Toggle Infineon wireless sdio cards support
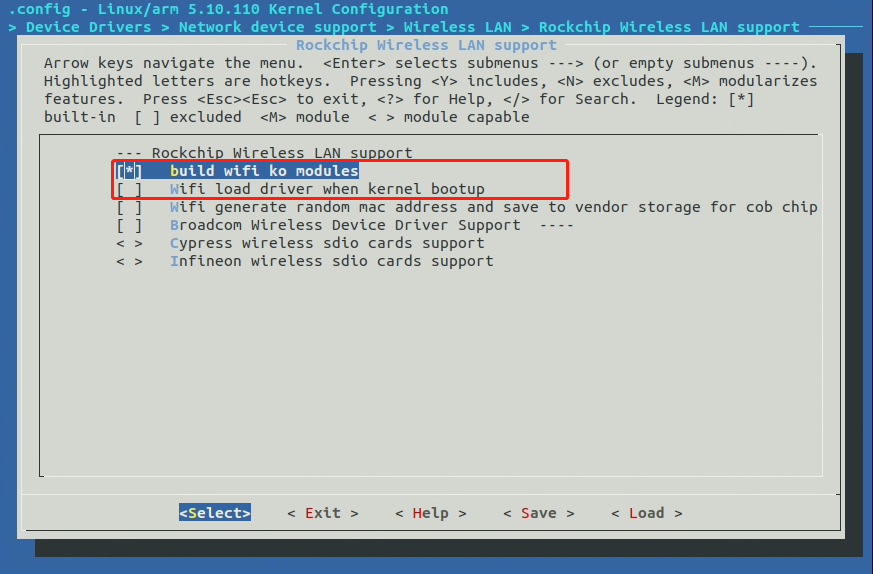 coord(129,261)
